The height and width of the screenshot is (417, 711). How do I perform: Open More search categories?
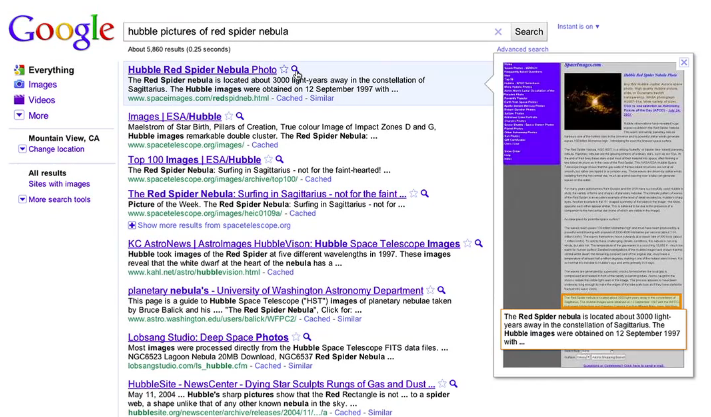tap(38, 116)
